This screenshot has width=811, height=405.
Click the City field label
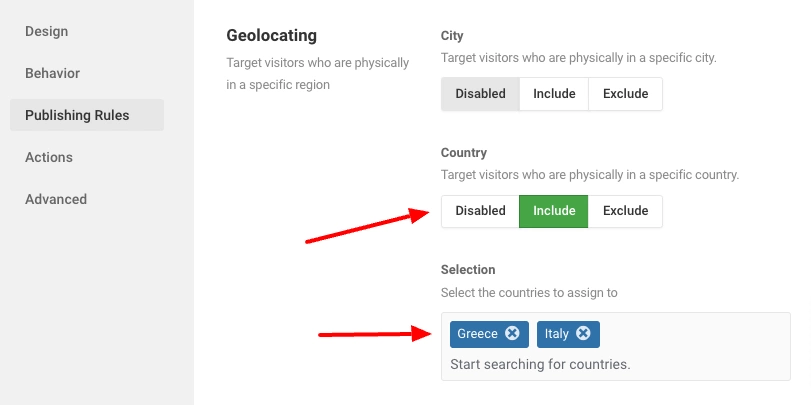point(452,36)
